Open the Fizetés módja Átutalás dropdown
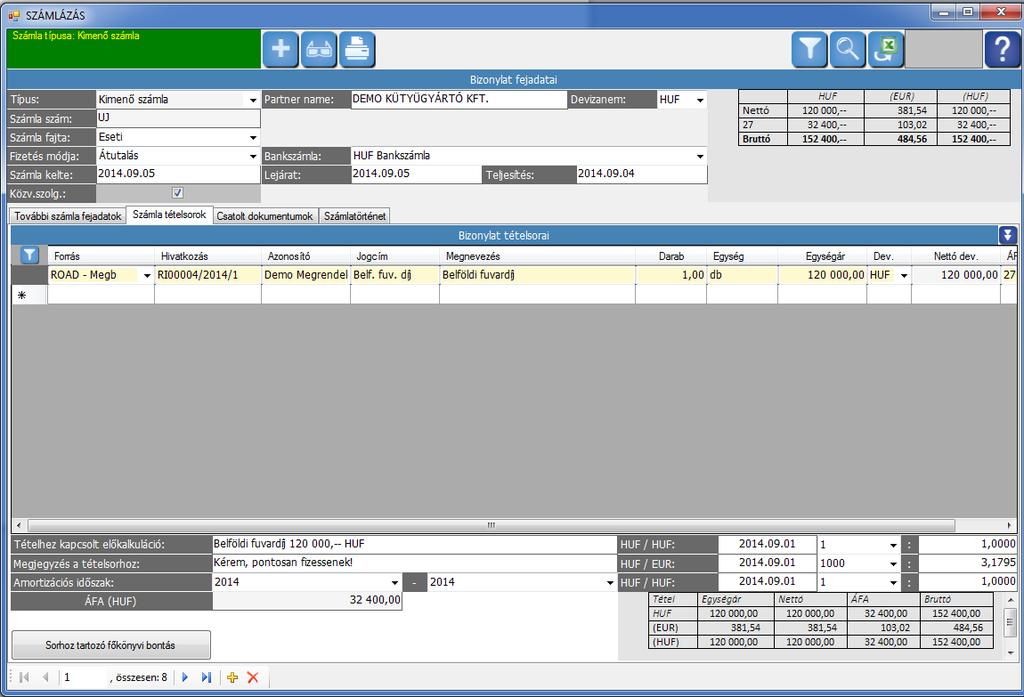1024x697 pixels. coord(253,156)
